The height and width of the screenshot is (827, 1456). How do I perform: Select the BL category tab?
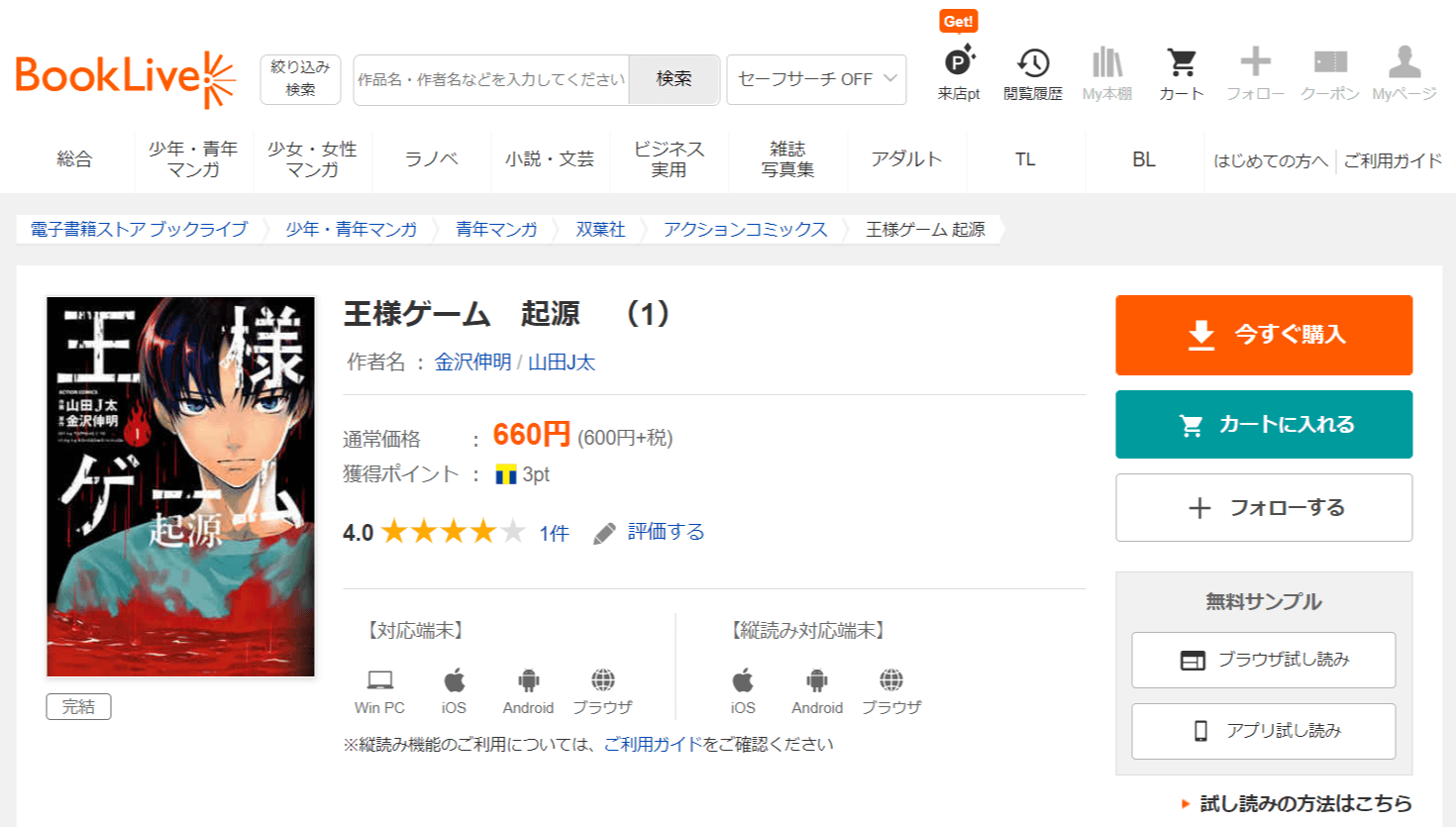coord(1144,159)
